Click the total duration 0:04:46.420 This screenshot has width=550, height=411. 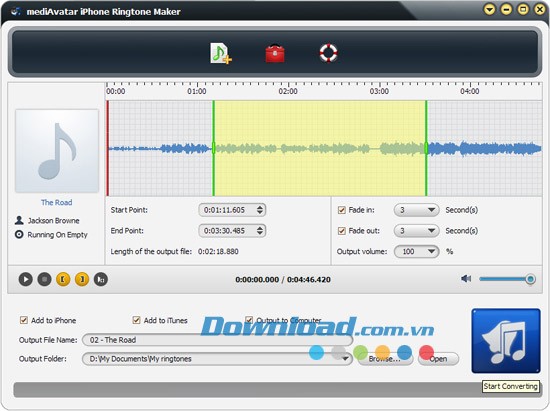tap(309, 279)
